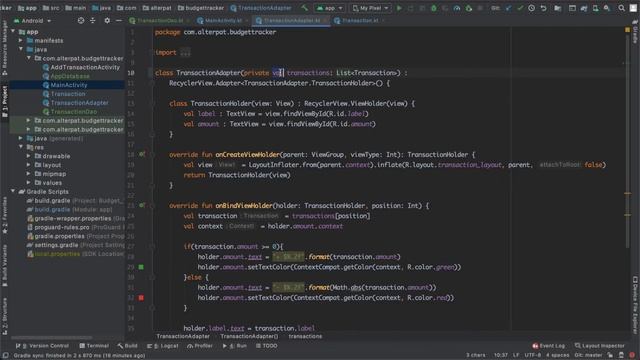Run the app with the green play icon
The height and width of the screenshot is (360, 640).
(x=399, y=8)
